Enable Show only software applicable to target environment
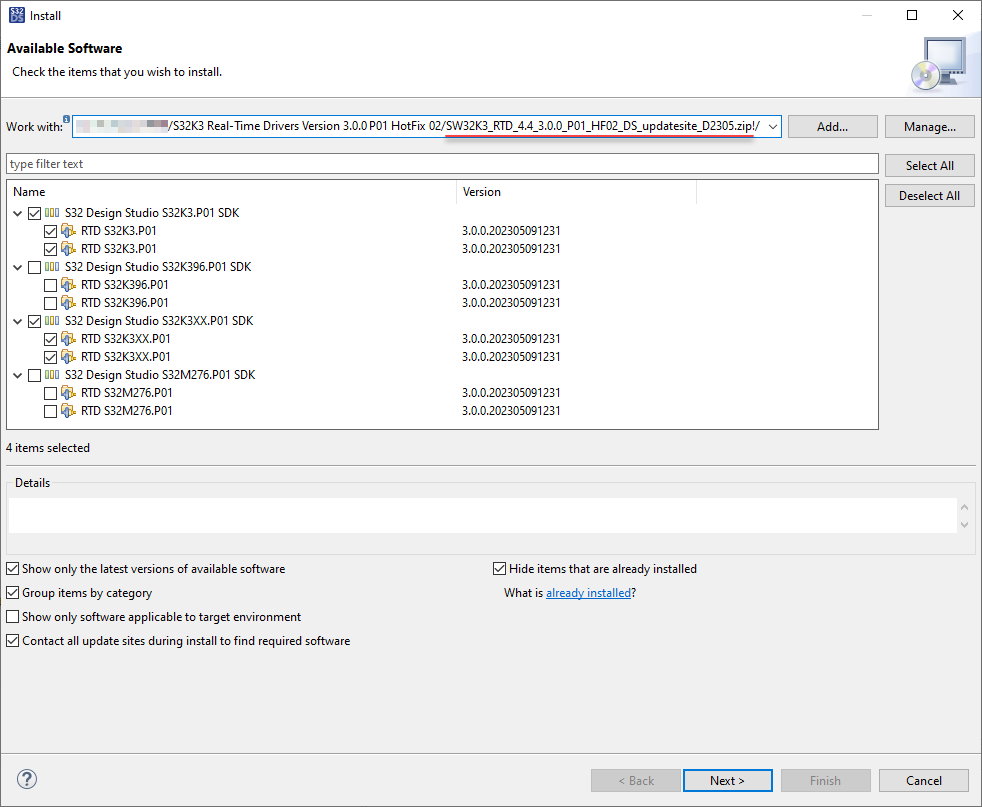982x807 pixels. [13, 617]
